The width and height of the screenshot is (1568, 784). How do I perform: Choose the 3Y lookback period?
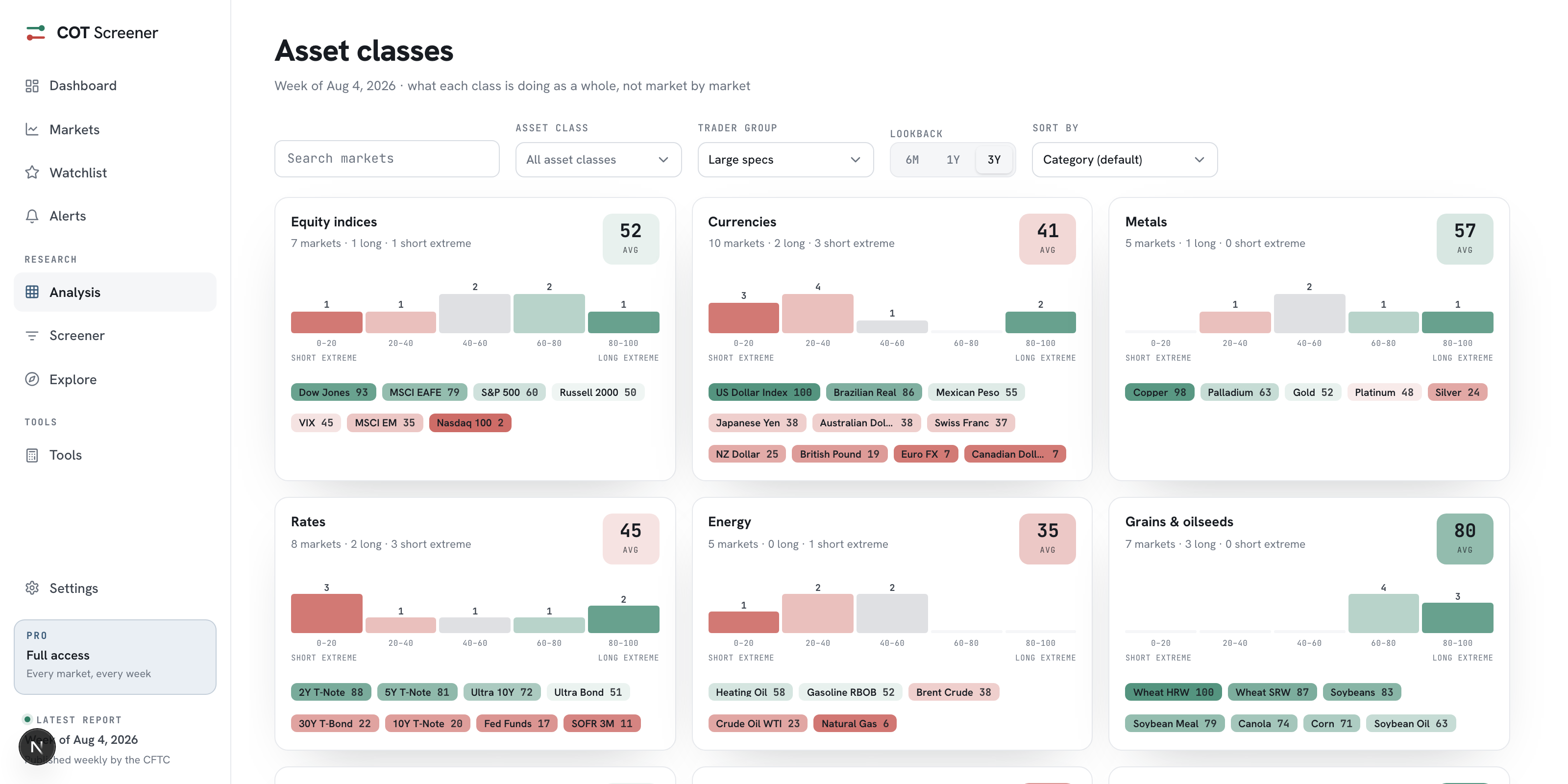994,160
